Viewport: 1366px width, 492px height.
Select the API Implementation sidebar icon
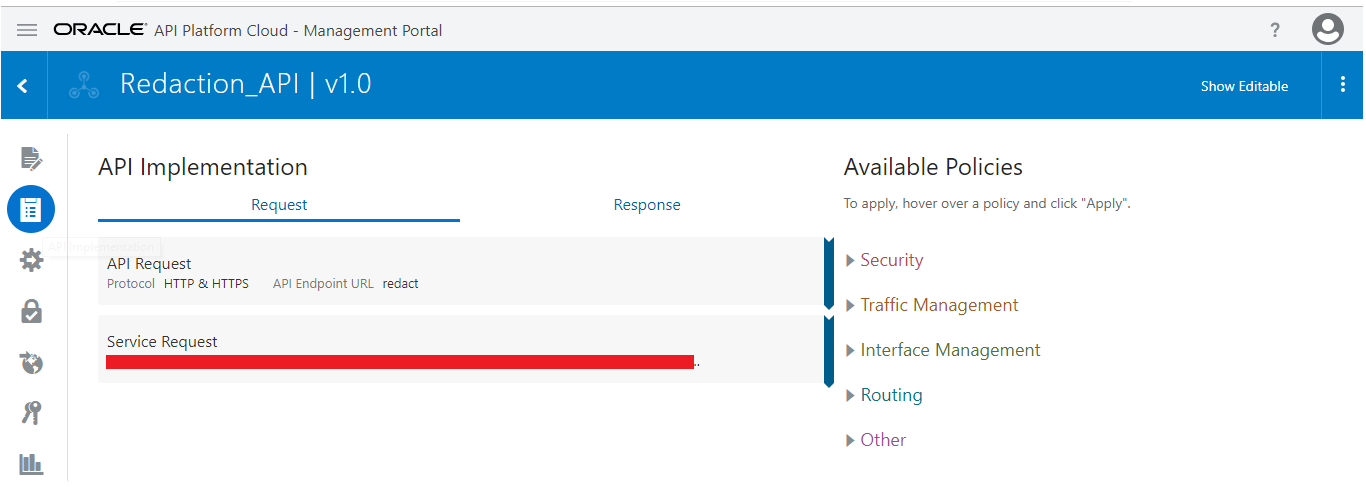click(31, 210)
